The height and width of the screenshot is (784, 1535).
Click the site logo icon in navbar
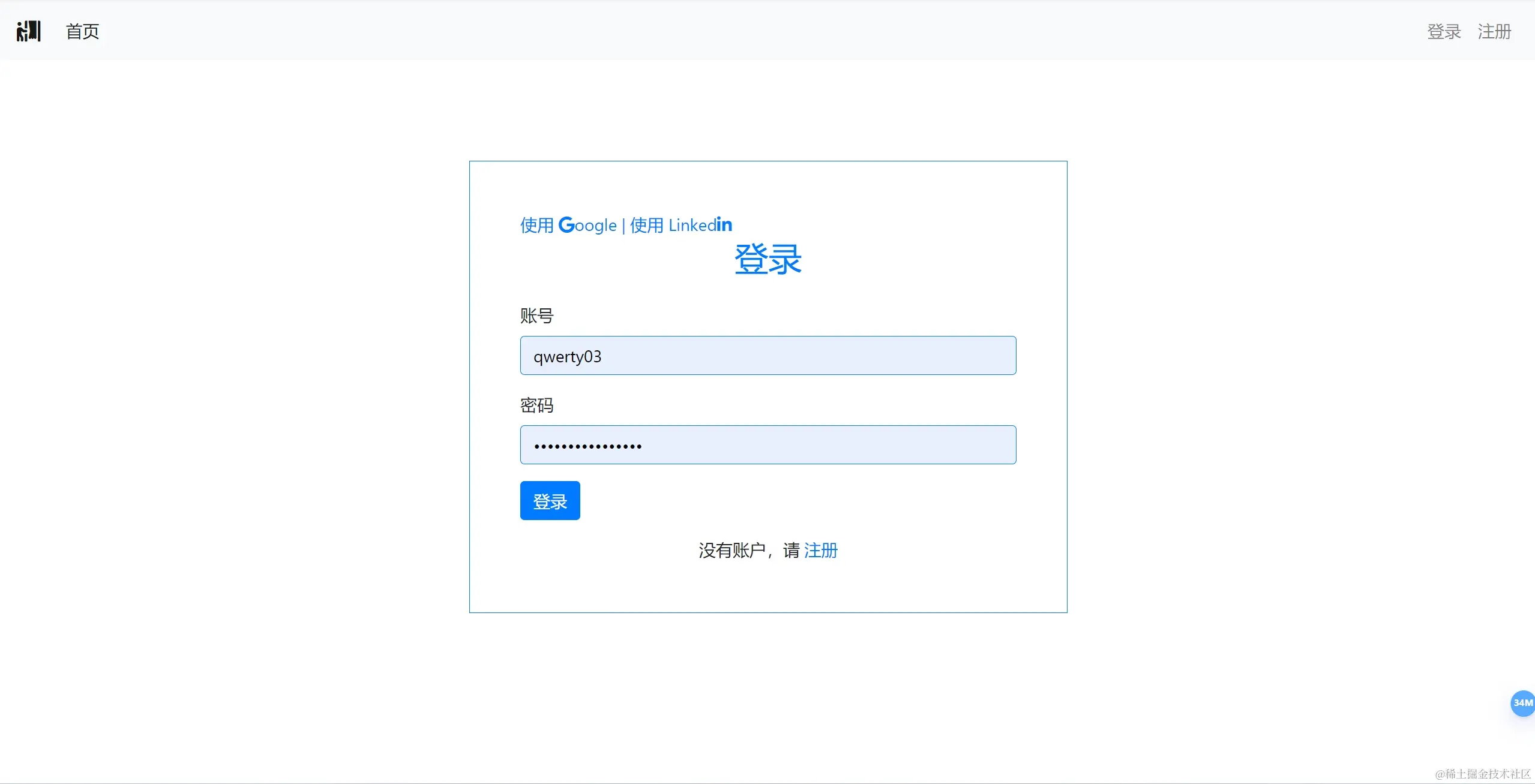pyautogui.click(x=28, y=31)
